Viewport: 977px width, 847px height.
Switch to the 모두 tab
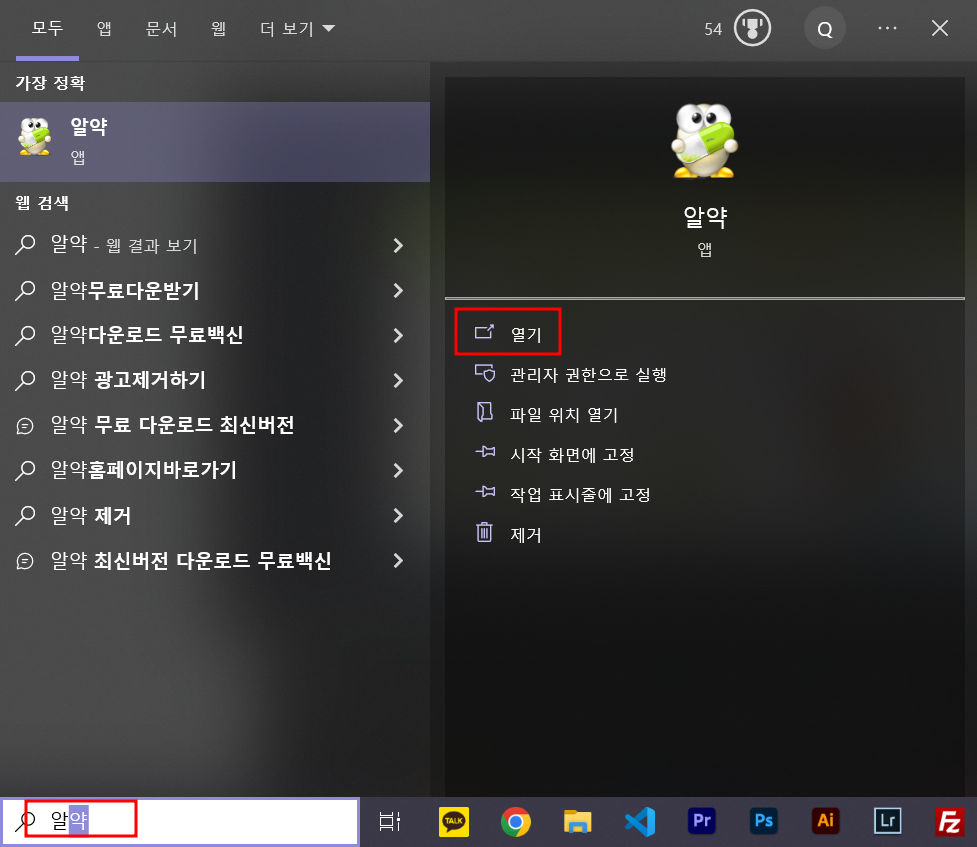click(47, 29)
